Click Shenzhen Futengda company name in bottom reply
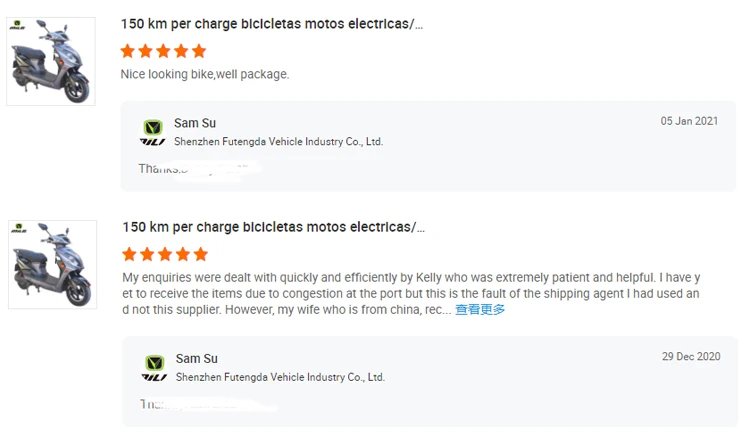 coord(280,377)
